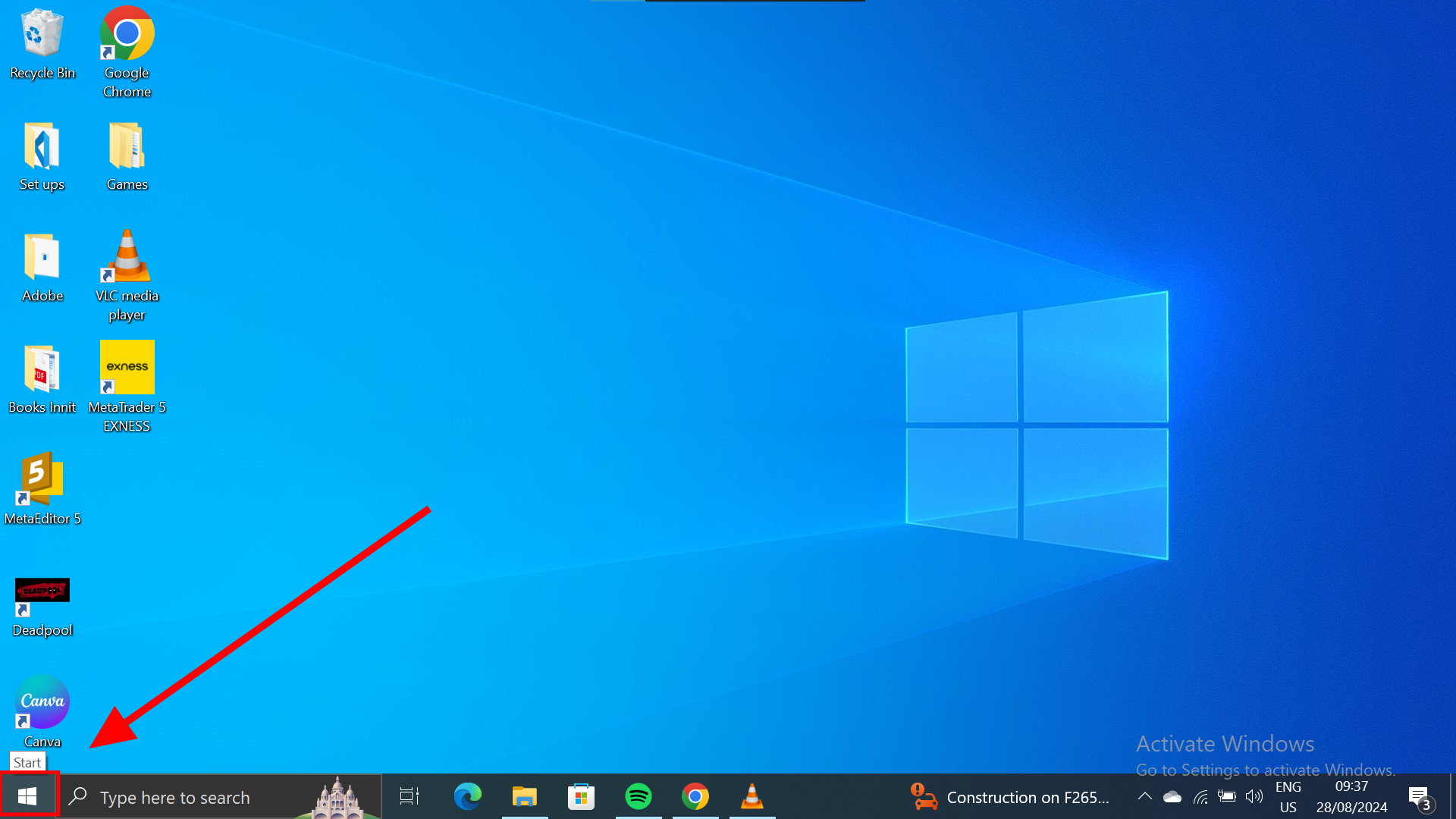Open the volume speaker control in the tray
This screenshot has height=819, width=1456.
click(1254, 796)
